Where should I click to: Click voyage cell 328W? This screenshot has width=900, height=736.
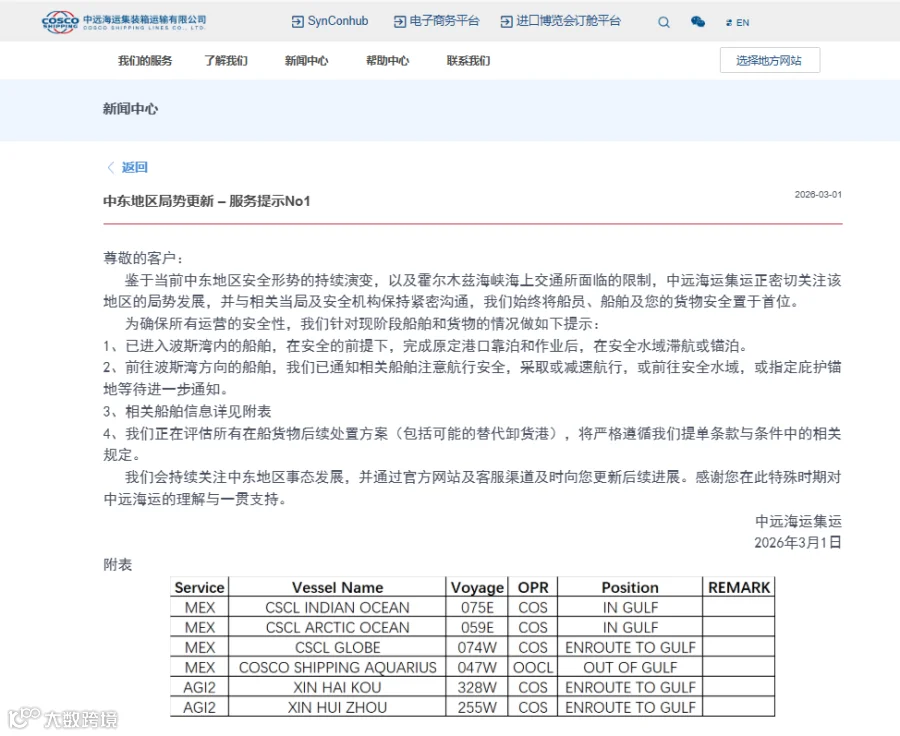477,687
